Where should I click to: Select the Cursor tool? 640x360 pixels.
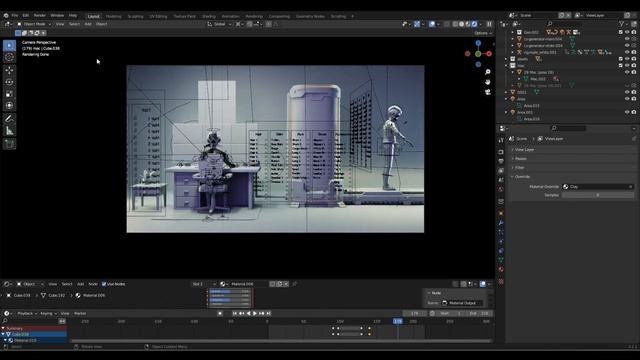point(9,58)
